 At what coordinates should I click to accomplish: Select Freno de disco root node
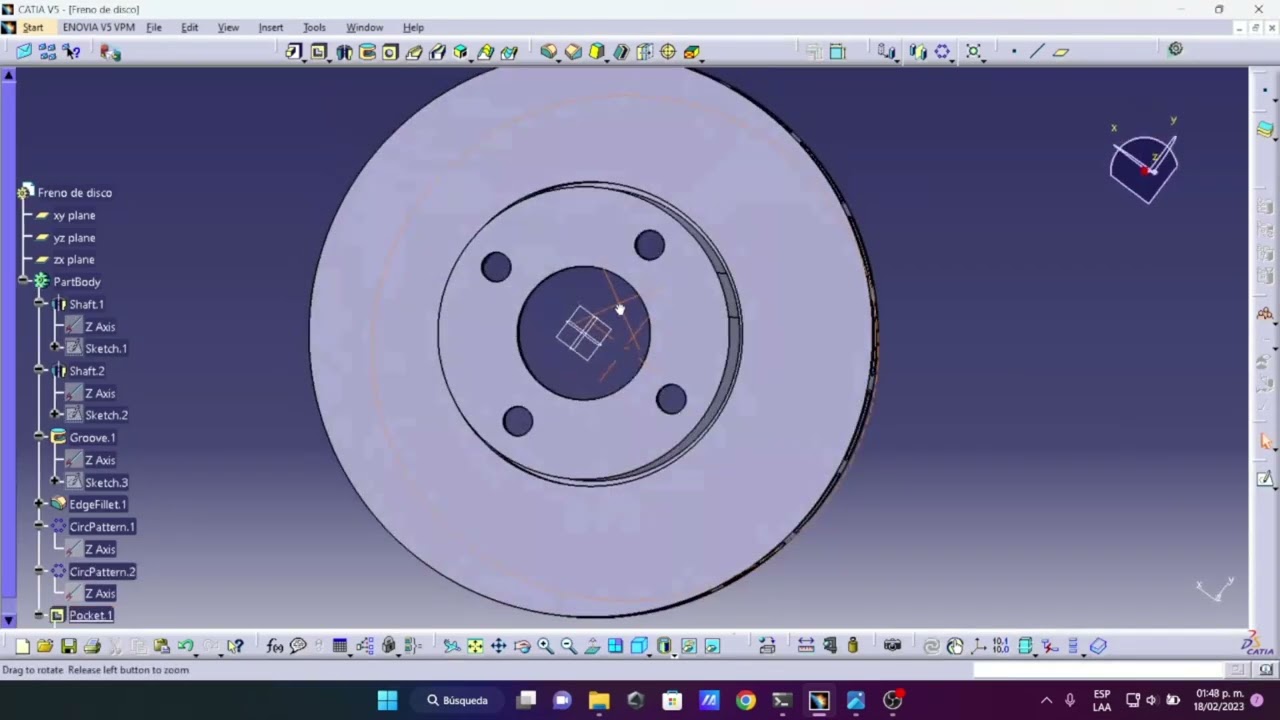[75, 192]
